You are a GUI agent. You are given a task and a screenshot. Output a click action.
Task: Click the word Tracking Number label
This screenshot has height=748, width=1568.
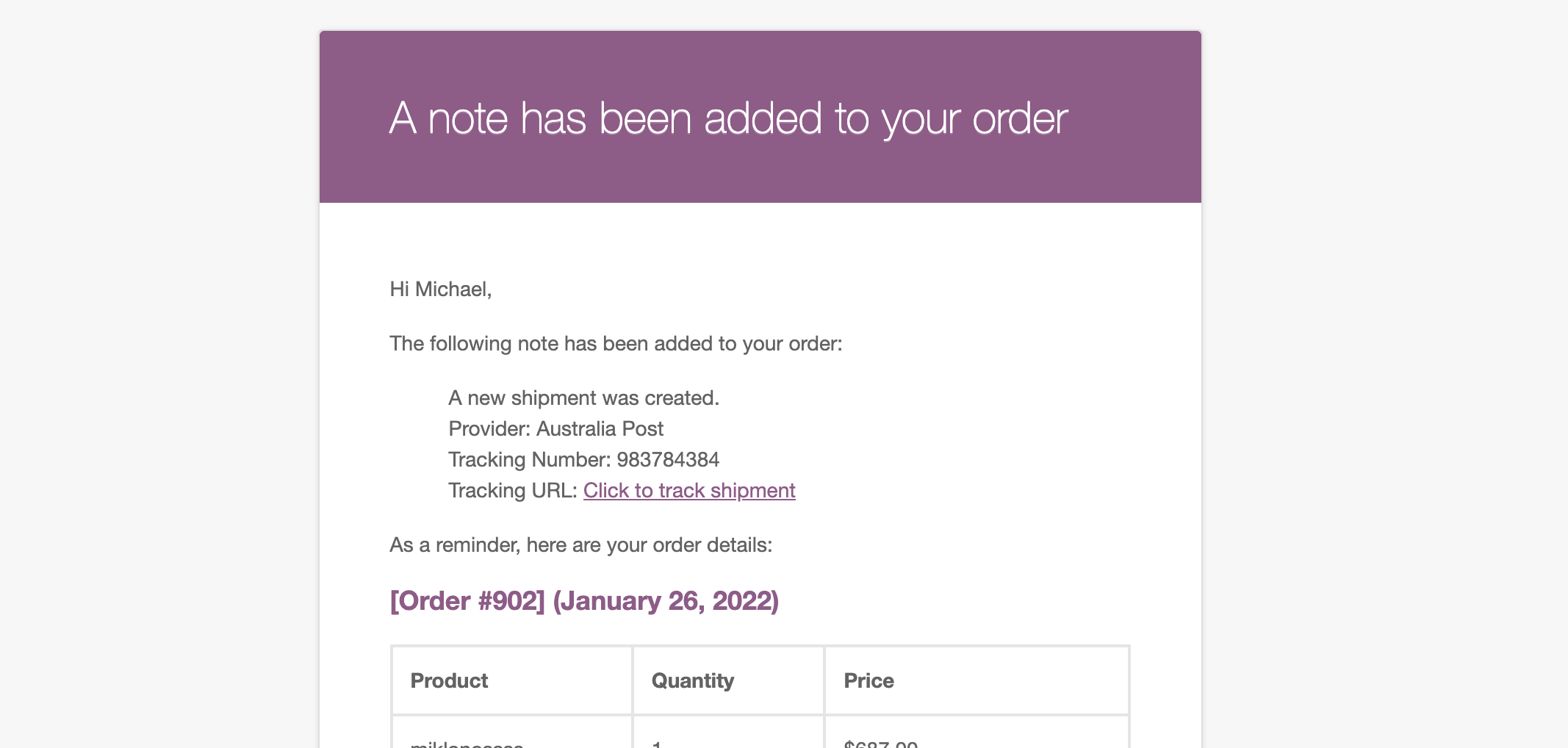pyautogui.click(x=529, y=459)
